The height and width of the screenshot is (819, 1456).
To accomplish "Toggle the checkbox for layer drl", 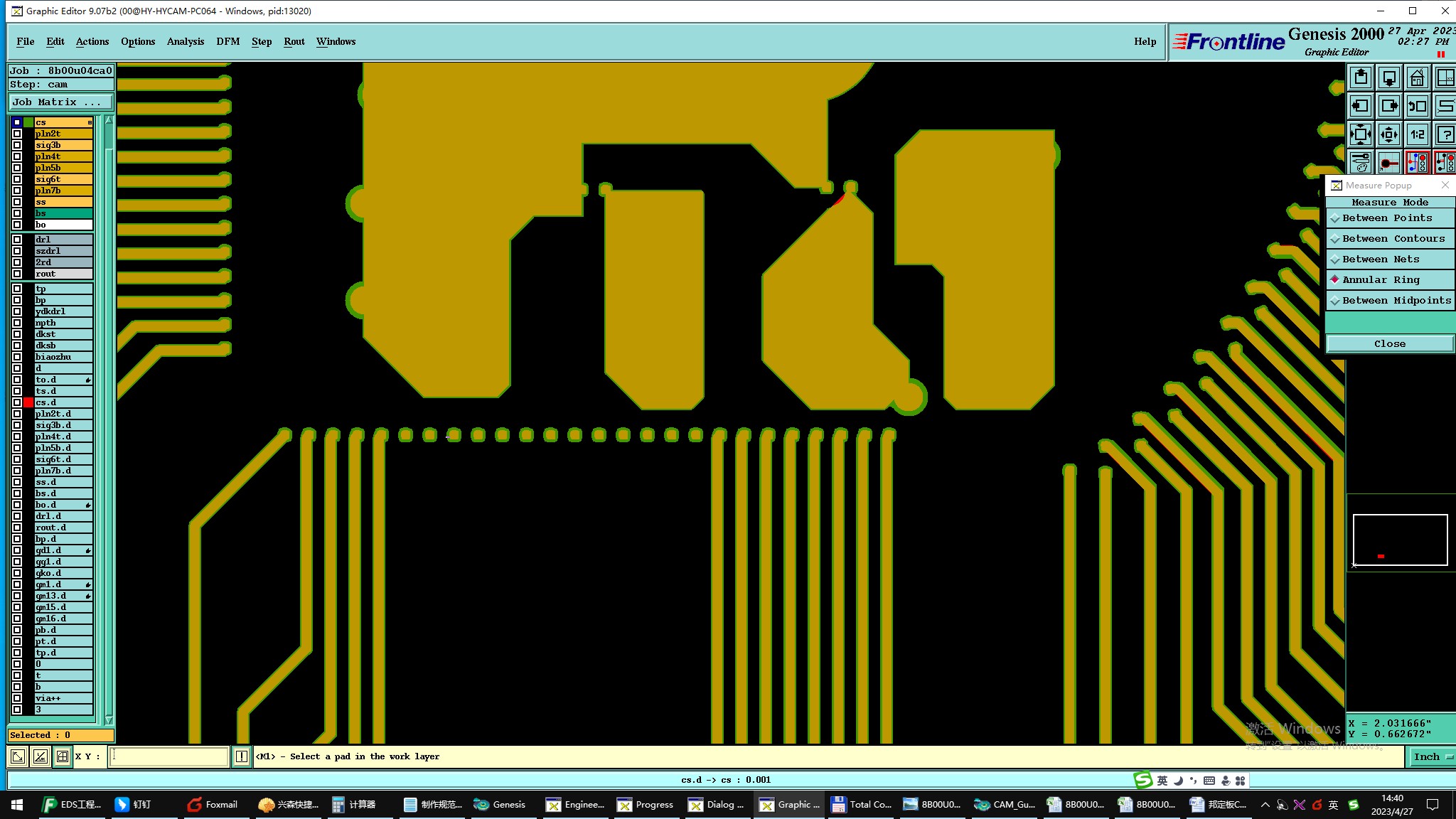I will coord(17,240).
